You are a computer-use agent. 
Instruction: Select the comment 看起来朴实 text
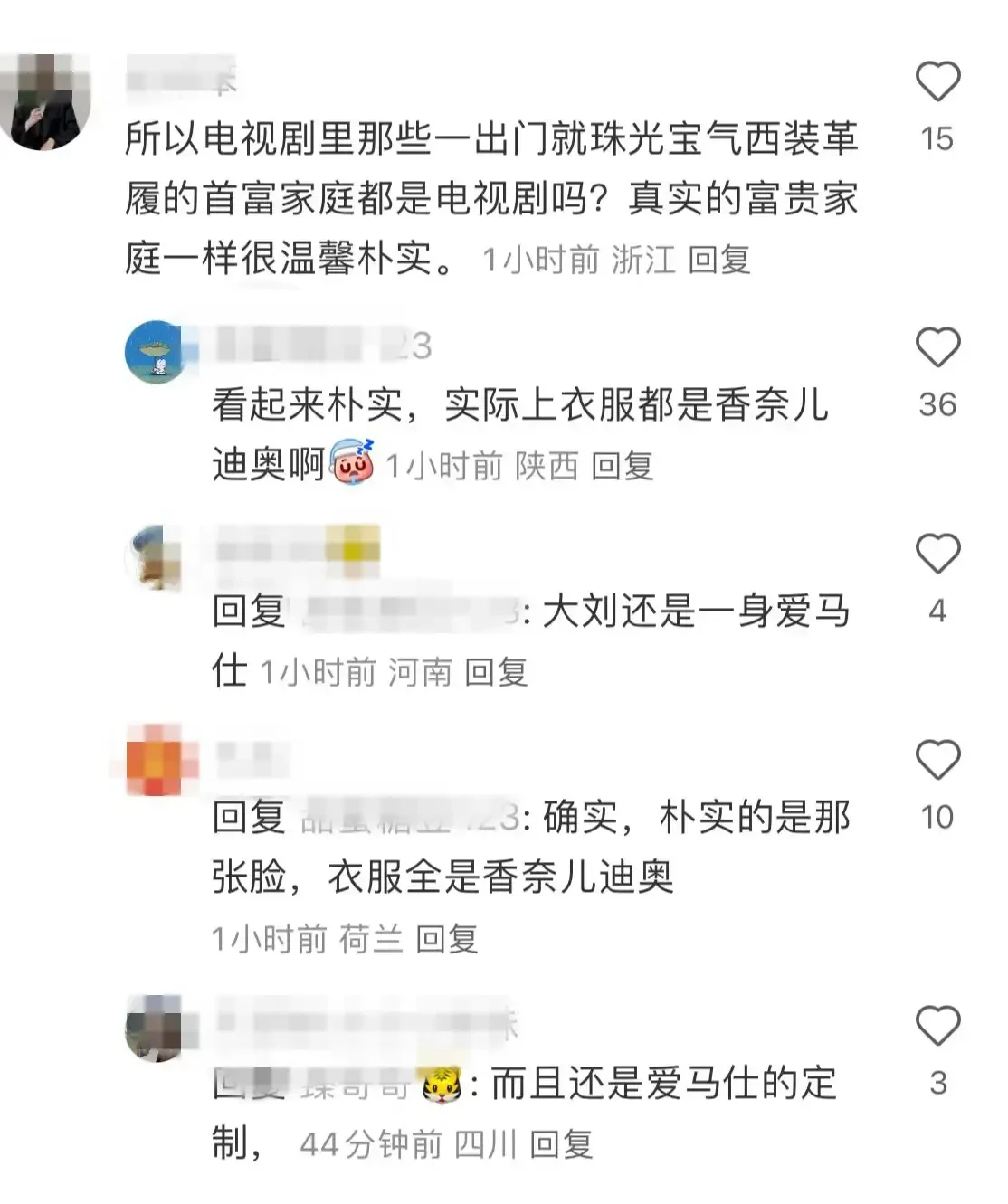tap(519, 434)
